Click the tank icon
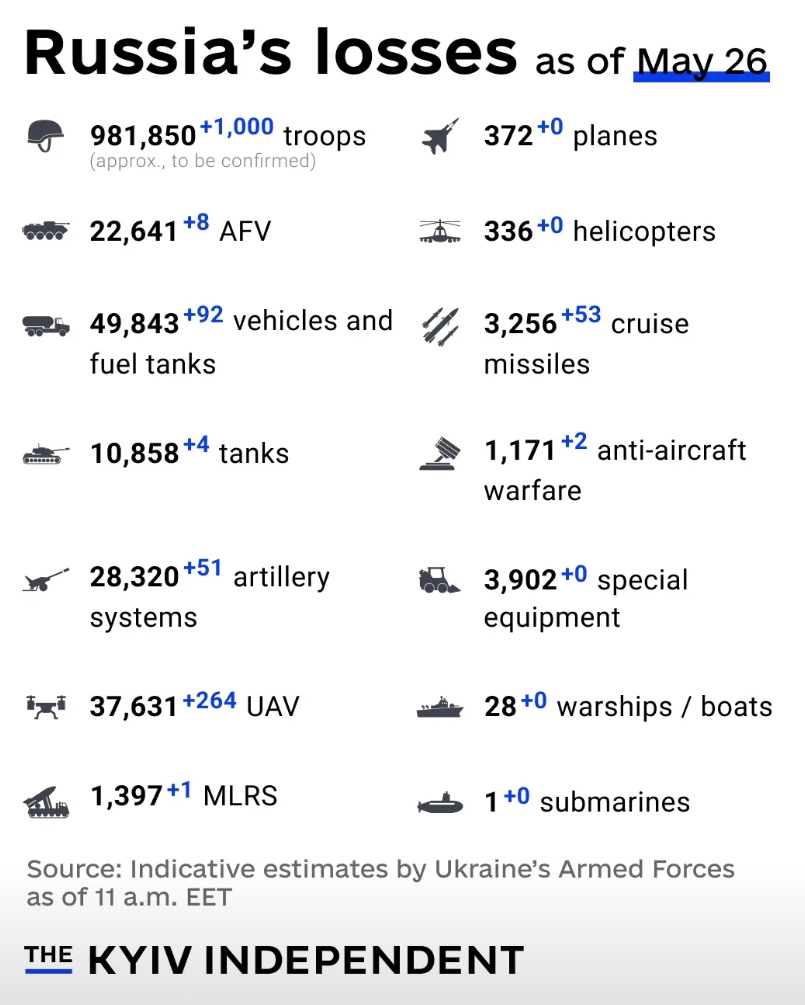 [x=46, y=454]
